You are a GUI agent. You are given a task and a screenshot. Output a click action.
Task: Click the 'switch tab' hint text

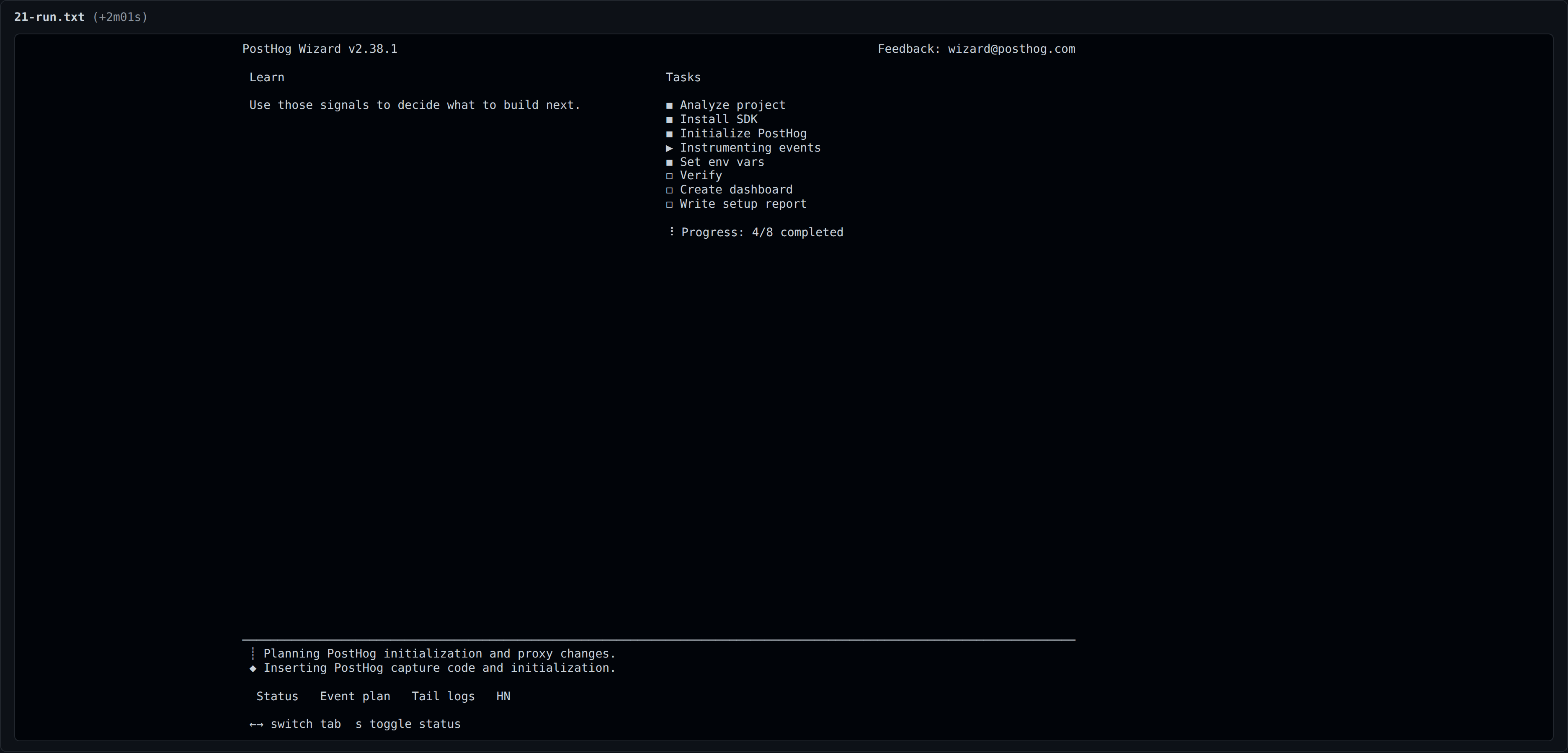pyautogui.click(x=306, y=724)
